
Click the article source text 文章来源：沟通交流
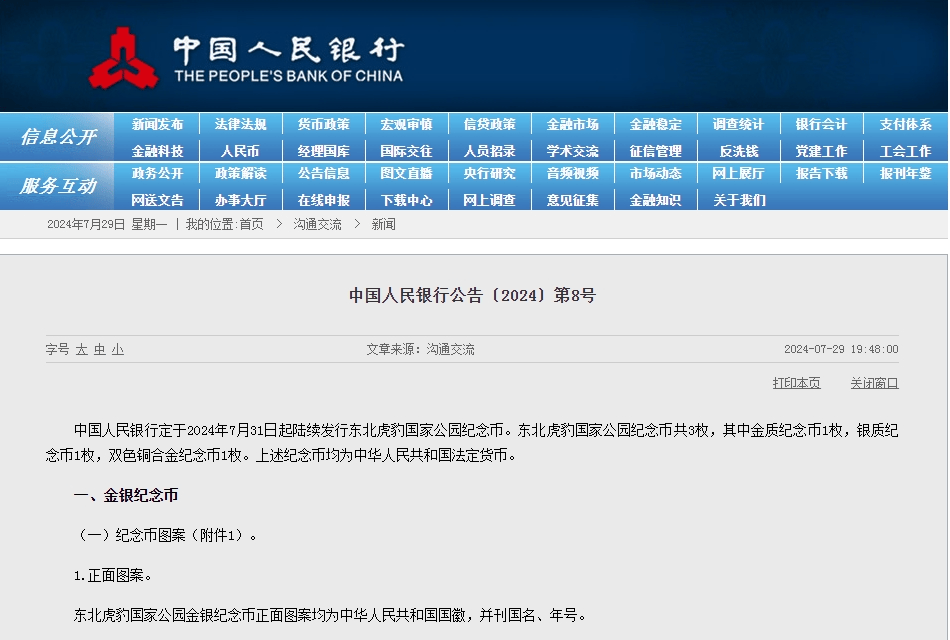point(420,350)
